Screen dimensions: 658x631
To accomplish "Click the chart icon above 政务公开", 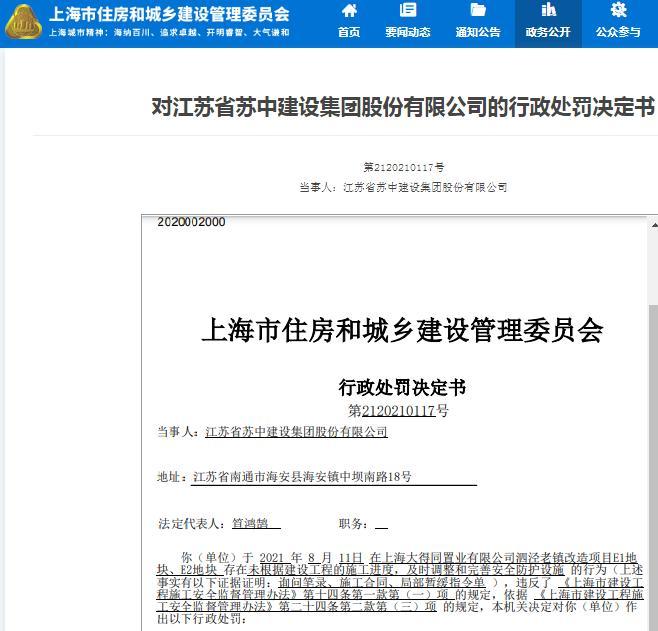I will coord(548,10).
